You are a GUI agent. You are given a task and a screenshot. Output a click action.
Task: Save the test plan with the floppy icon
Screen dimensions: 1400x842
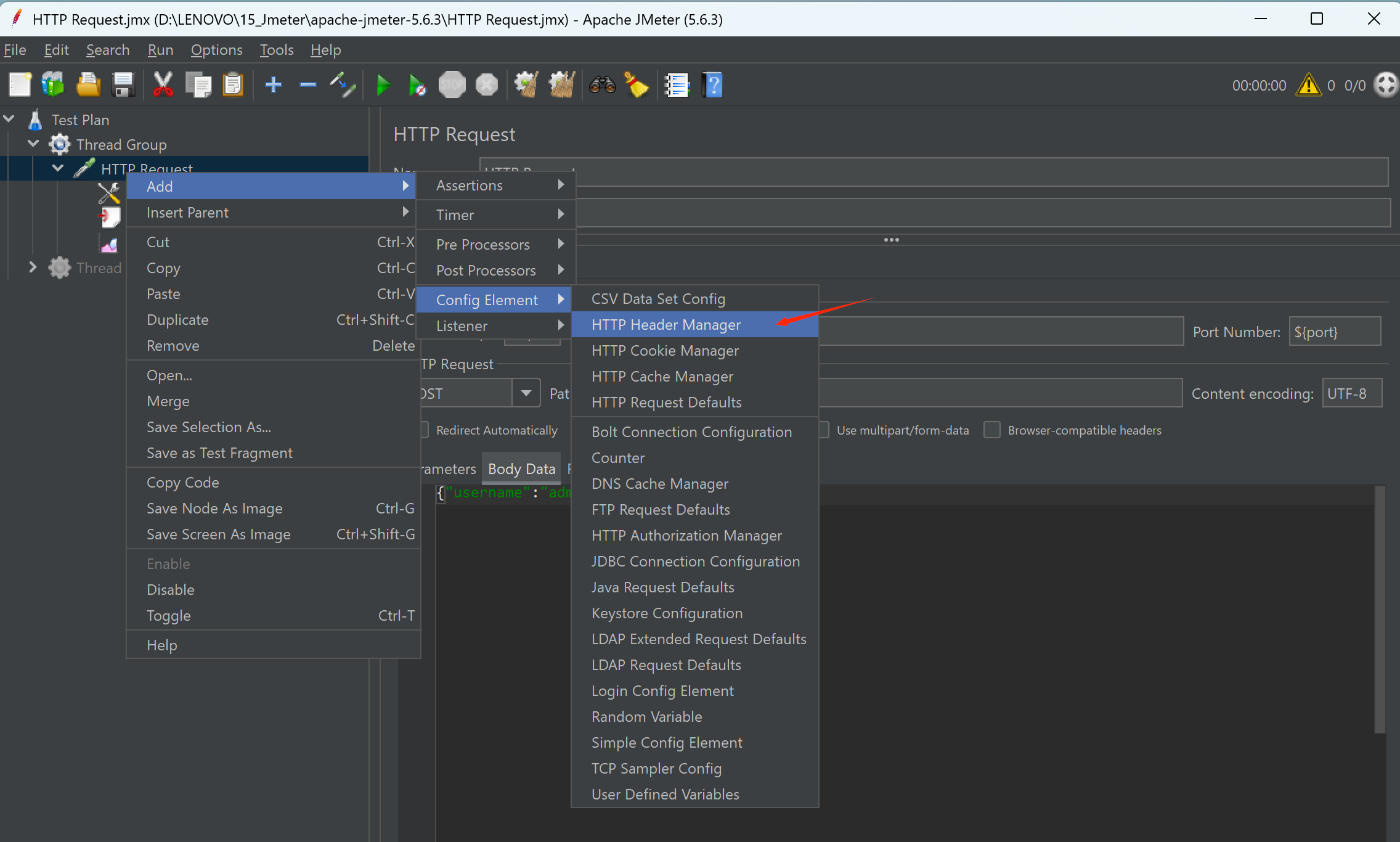click(x=123, y=85)
